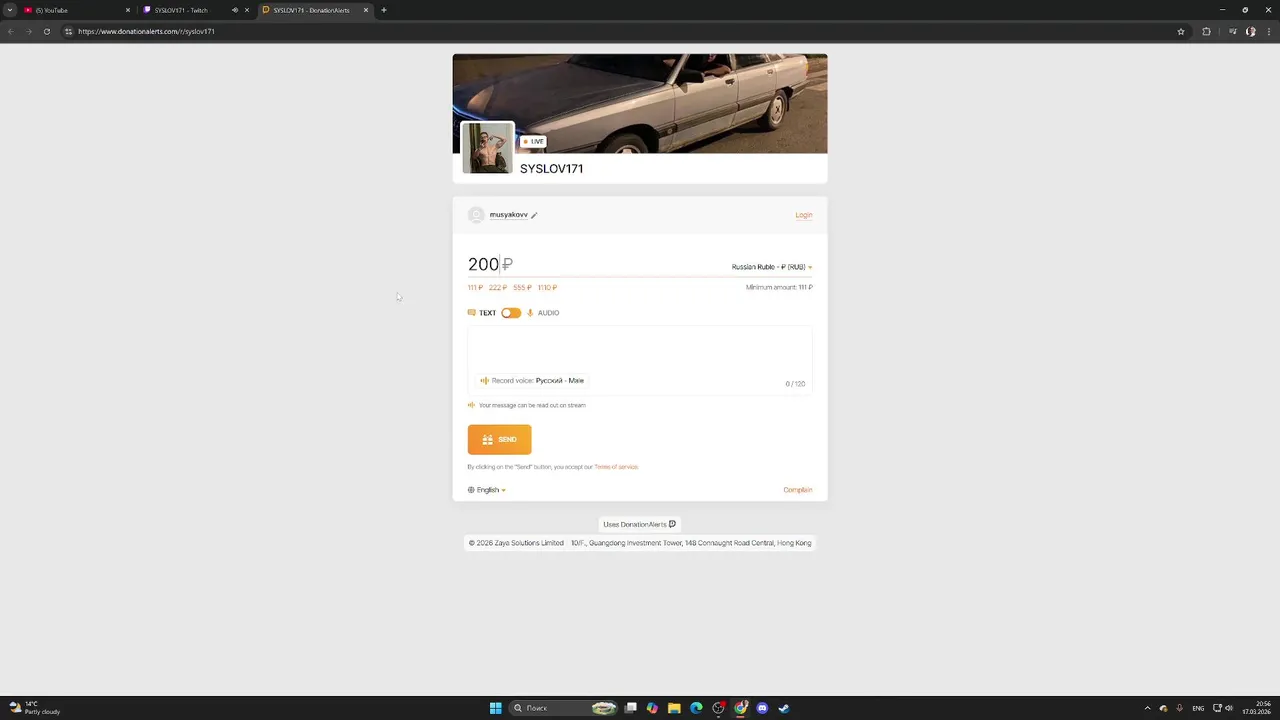Image resolution: width=1280 pixels, height=720 pixels.
Task: Open the tab search dropdown arrow
Action: [x=10, y=10]
